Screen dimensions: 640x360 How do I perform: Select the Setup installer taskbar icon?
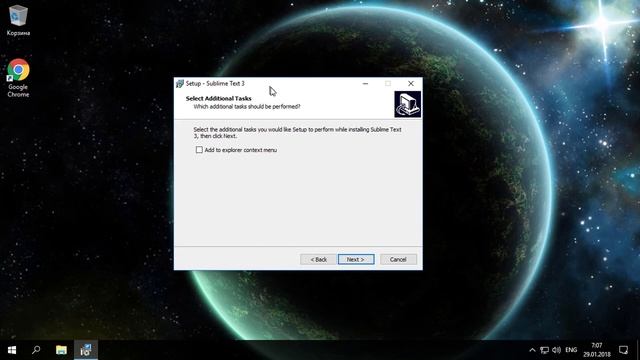(x=86, y=350)
